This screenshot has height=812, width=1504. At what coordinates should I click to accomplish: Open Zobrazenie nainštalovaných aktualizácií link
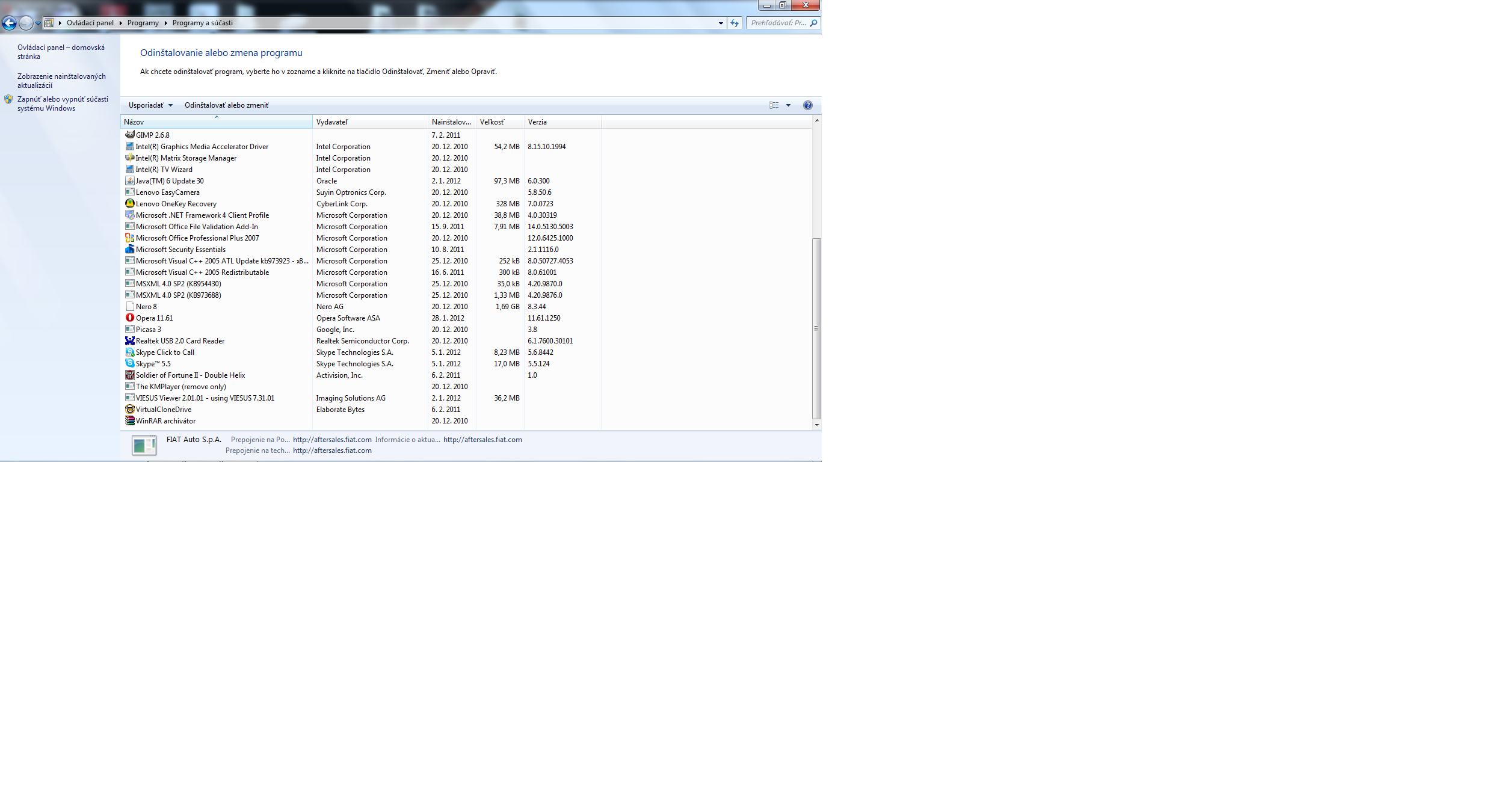click(x=61, y=81)
